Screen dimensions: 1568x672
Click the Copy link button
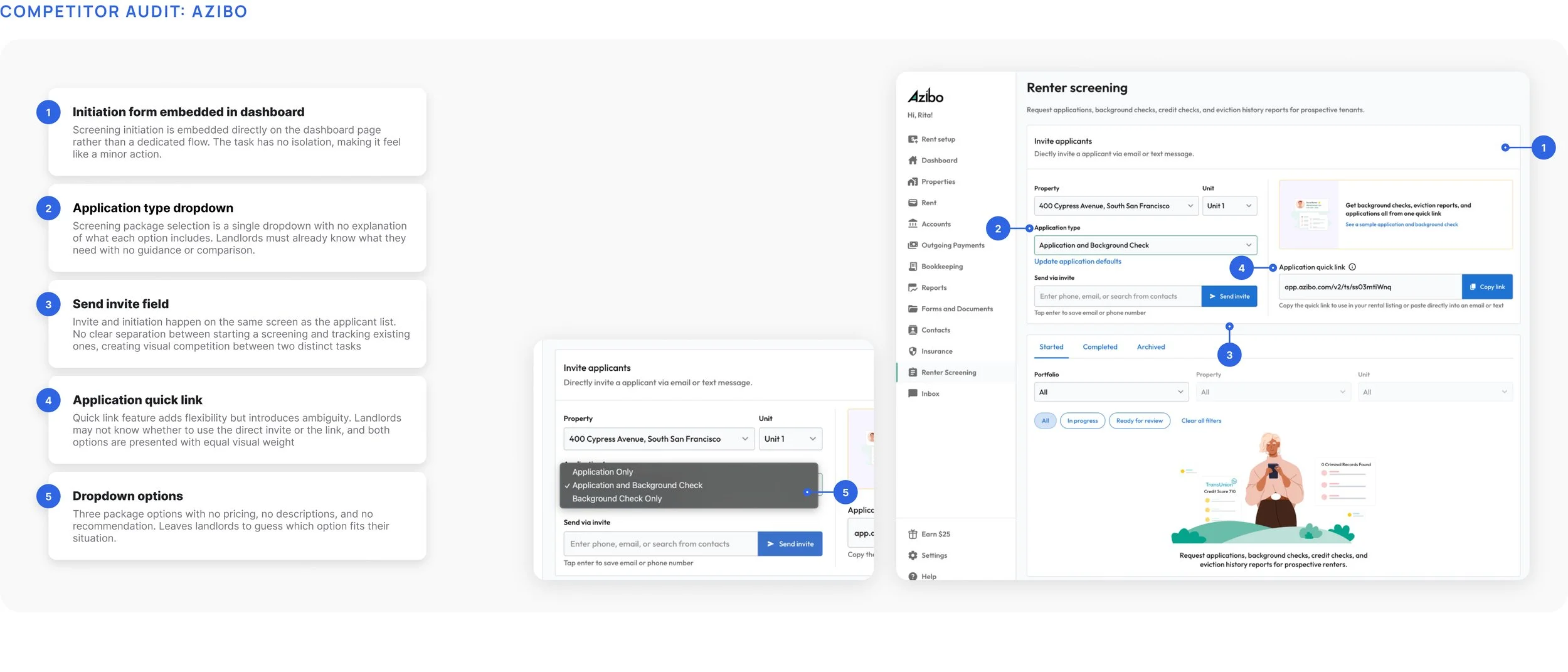1487,287
